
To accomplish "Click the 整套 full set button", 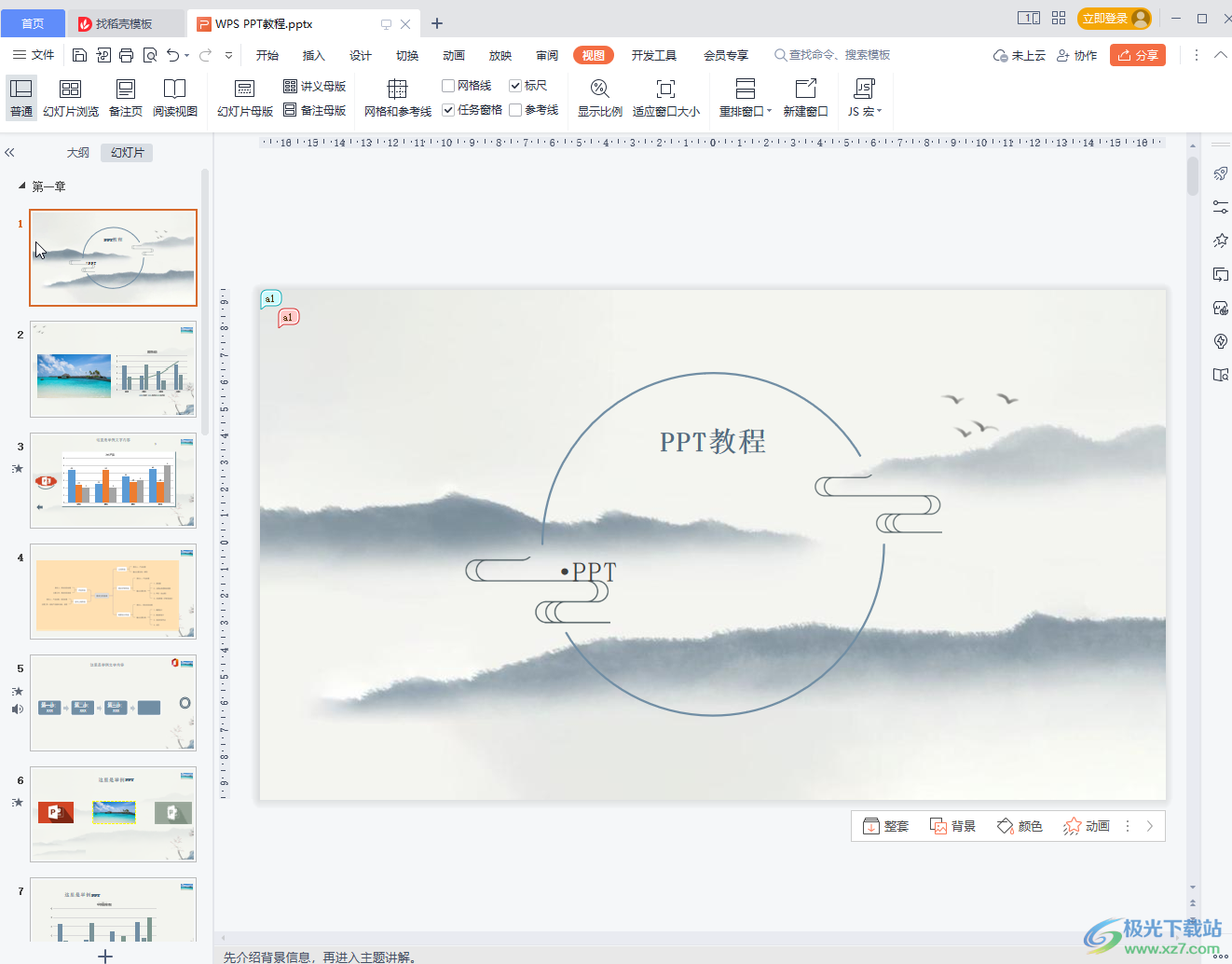I will (x=885, y=826).
